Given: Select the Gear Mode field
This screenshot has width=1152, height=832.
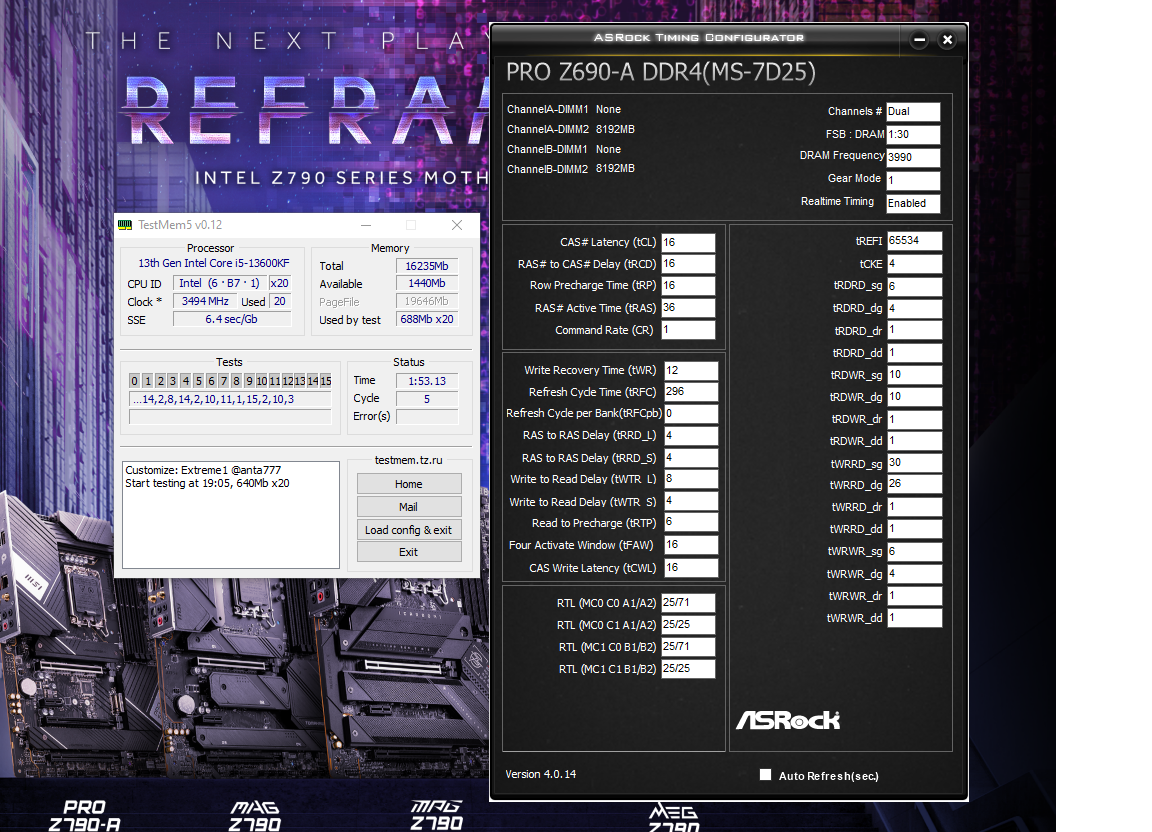Looking at the screenshot, I should (913, 180).
